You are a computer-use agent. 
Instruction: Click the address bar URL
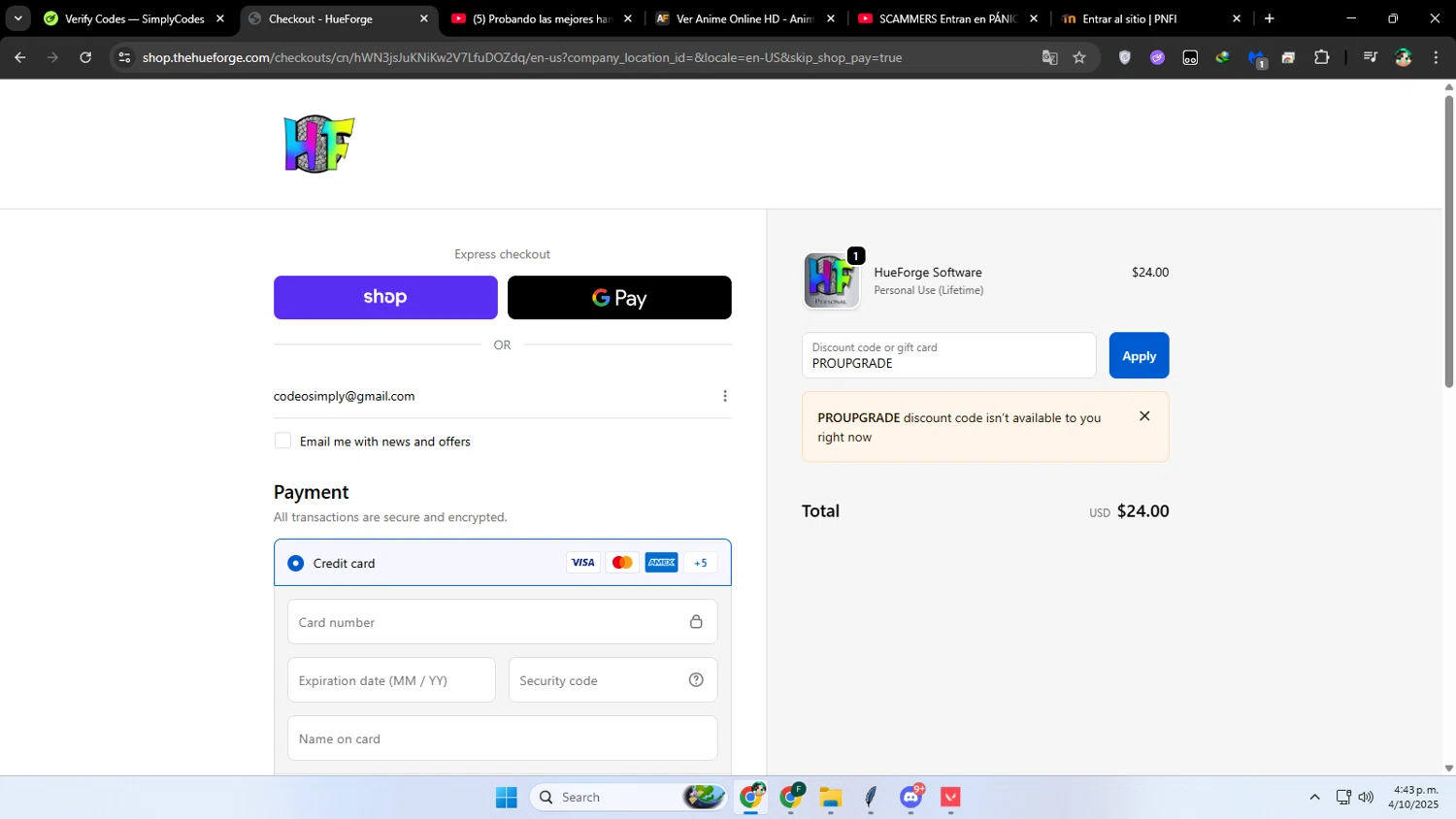[x=522, y=57]
